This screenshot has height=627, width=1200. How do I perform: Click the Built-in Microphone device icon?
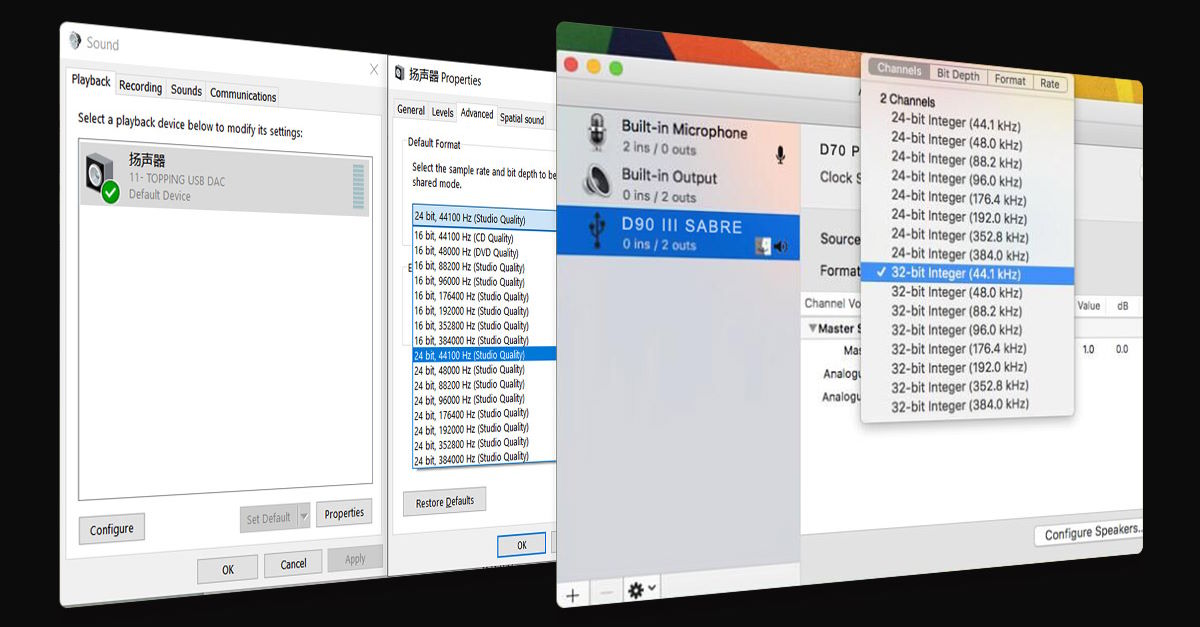pos(597,134)
